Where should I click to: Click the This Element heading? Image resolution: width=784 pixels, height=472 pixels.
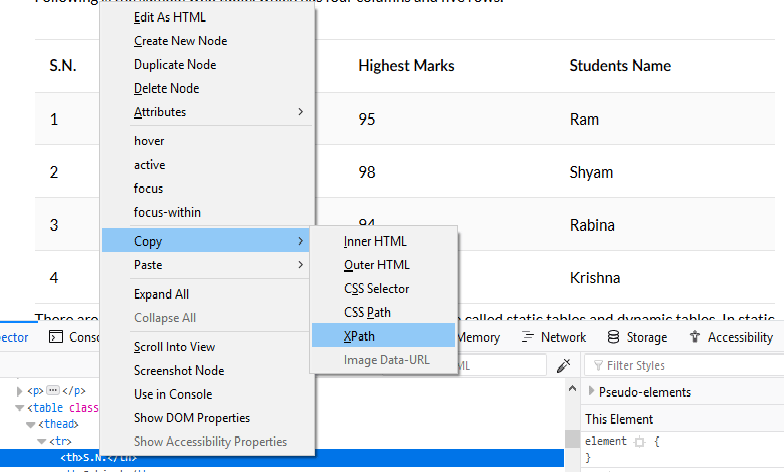(619, 419)
